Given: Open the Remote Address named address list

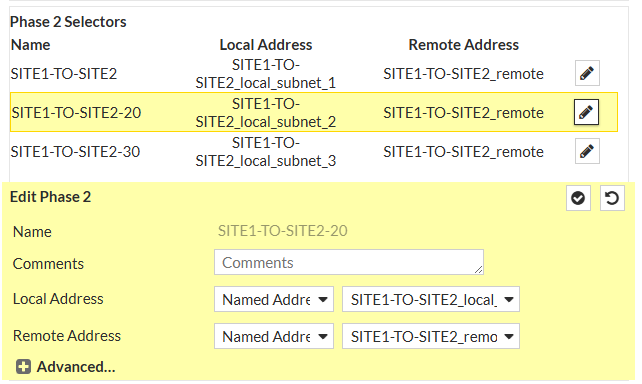Looking at the screenshot, I should pos(431,336).
